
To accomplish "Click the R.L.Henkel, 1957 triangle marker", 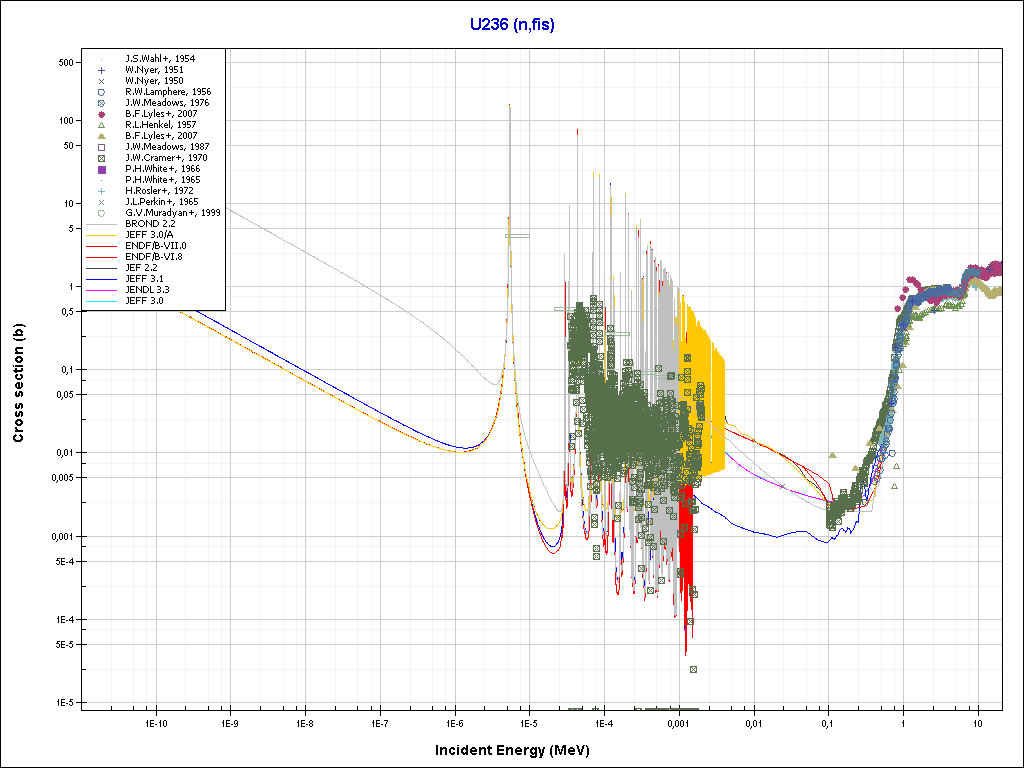I will (101, 125).
